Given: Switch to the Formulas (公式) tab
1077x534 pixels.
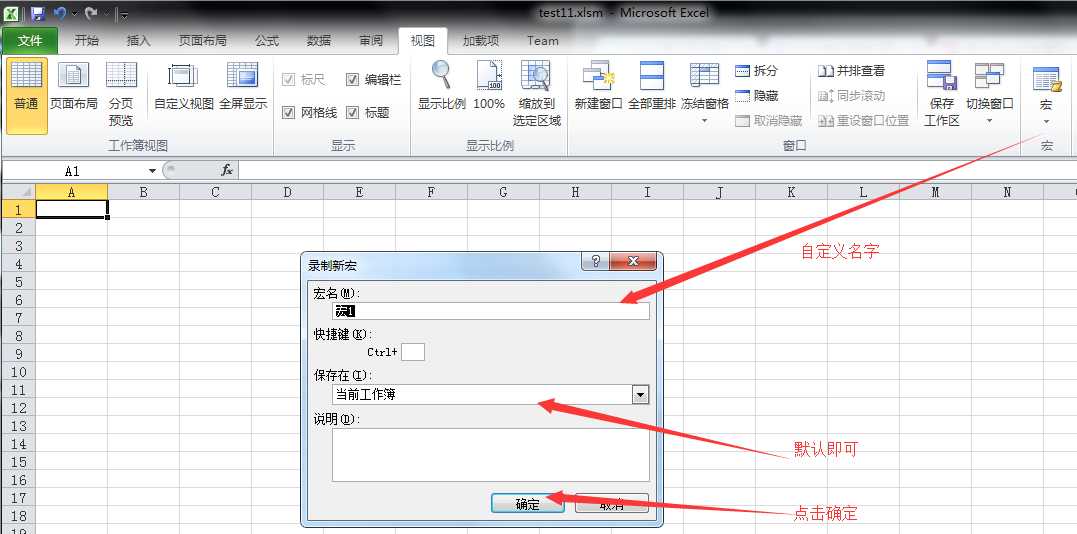Looking at the screenshot, I should coord(267,41).
